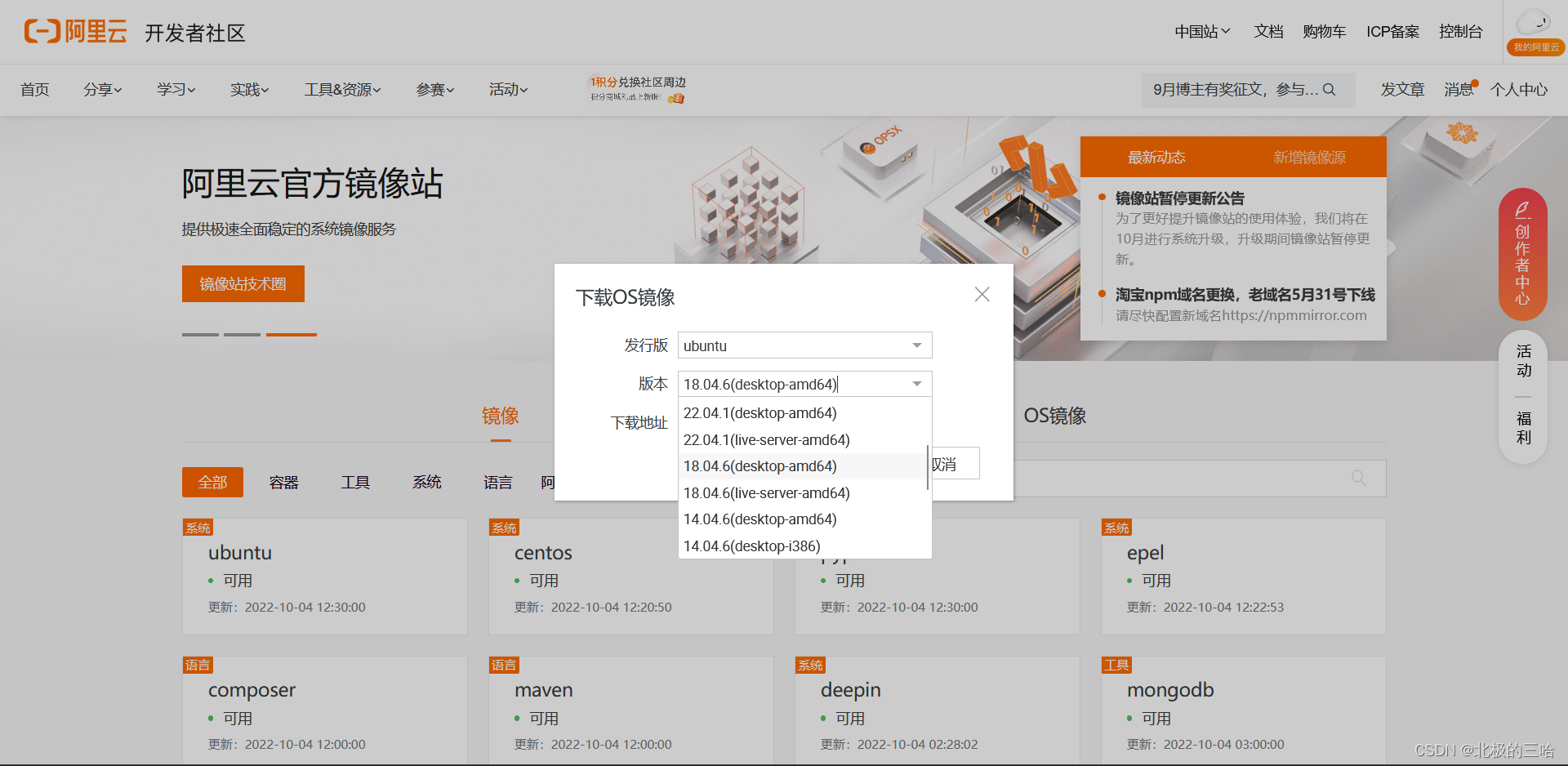The height and width of the screenshot is (766, 1568).
Task: Switch to the OS镜像 tab
Action: click(x=1054, y=416)
